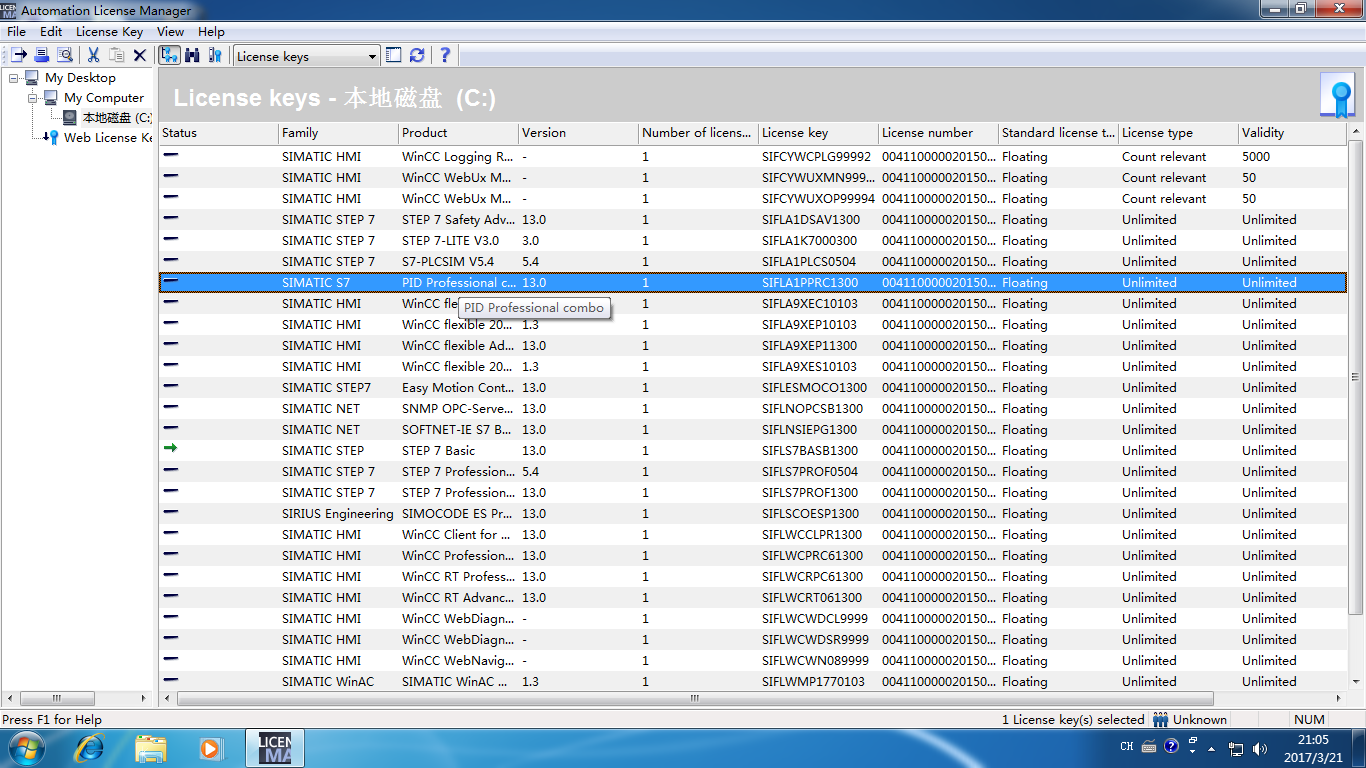Sort by the Validity column header
1366x768 pixels.
pos(1290,133)
